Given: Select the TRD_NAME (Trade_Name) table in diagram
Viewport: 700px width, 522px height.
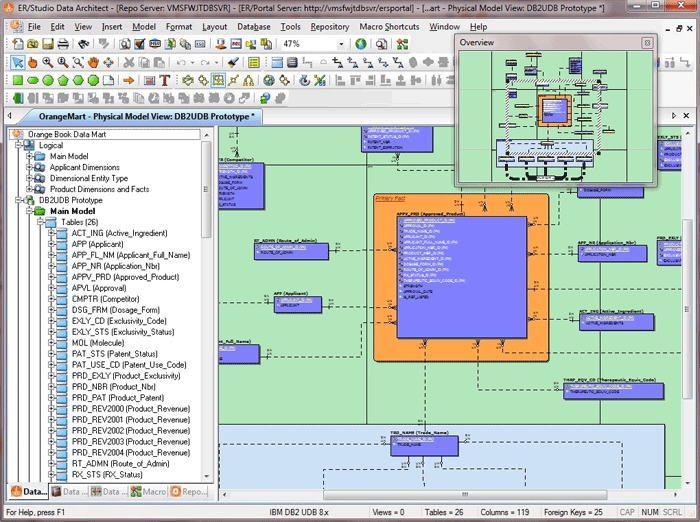Looking at the screenshot, I should coord(424,445).
